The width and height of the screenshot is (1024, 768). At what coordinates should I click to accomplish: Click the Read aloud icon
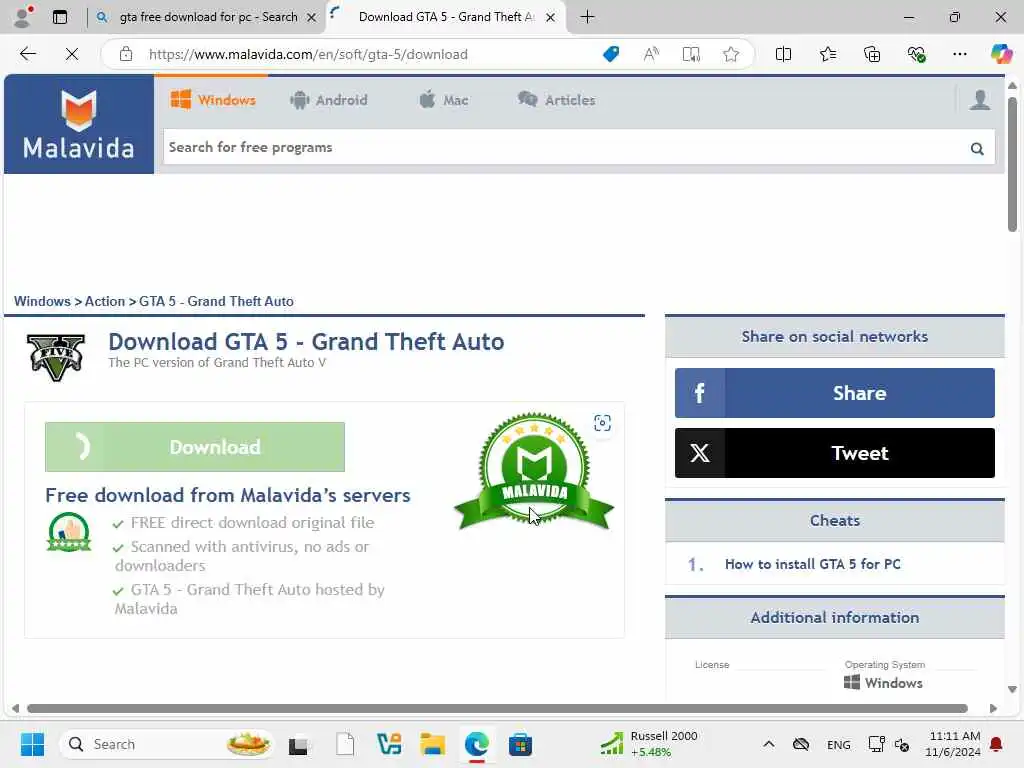pyautogui.click(x=650, y=54)
